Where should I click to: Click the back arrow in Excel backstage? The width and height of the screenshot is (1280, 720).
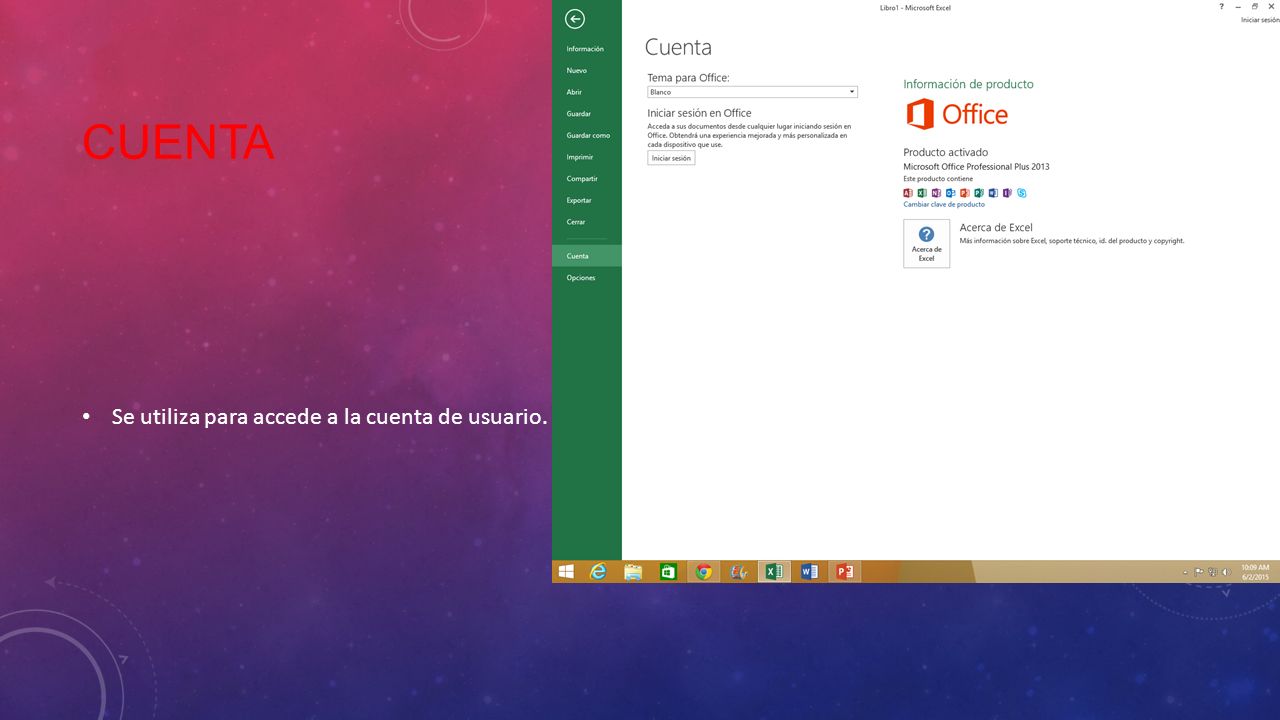point(574,18)
